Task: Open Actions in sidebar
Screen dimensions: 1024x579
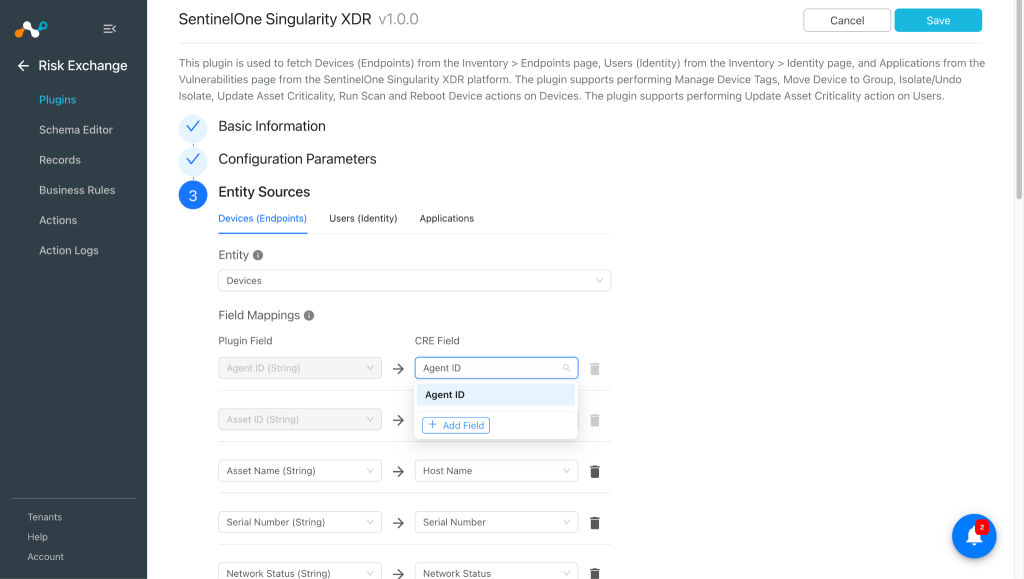Action: pos(58,220)
